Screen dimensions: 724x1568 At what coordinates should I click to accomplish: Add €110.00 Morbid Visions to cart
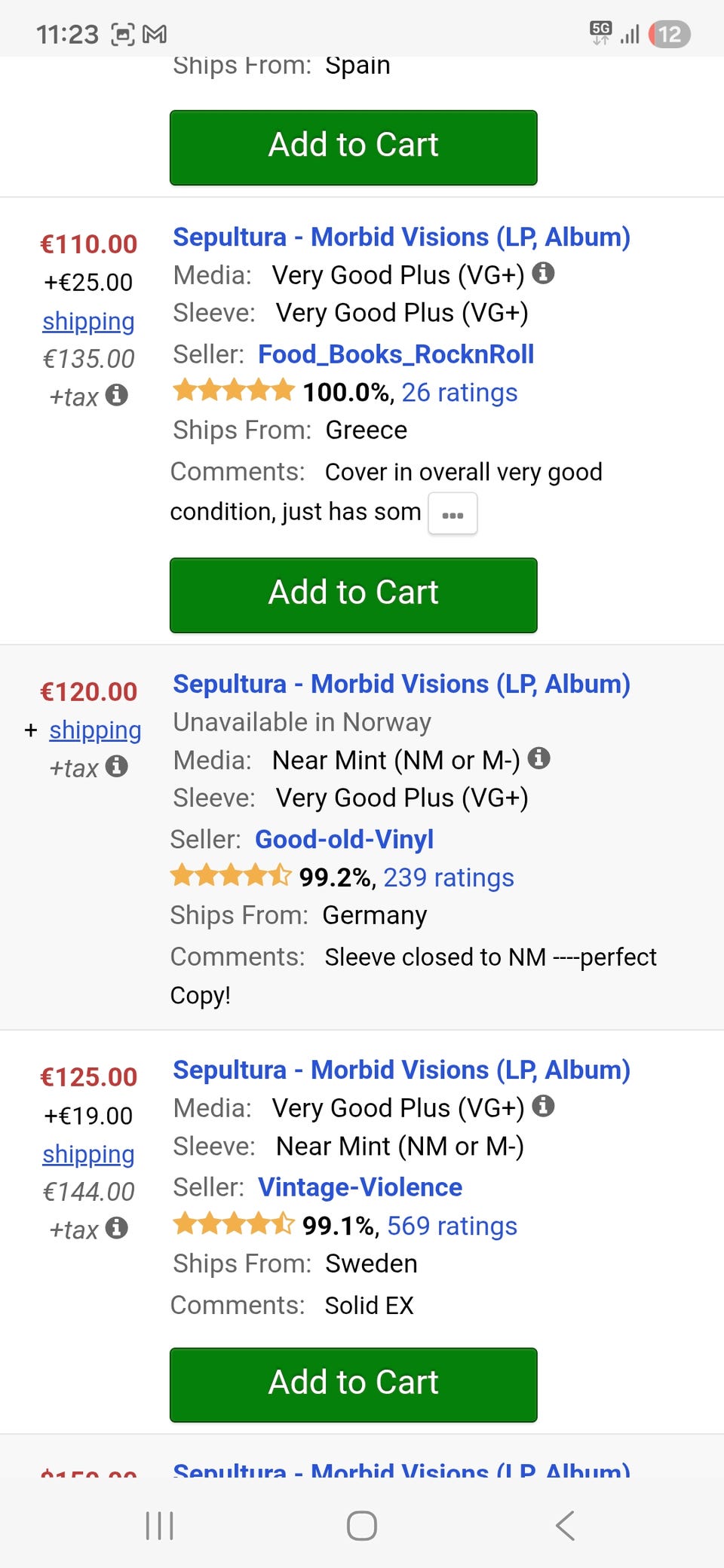click(x=353, y=594)
